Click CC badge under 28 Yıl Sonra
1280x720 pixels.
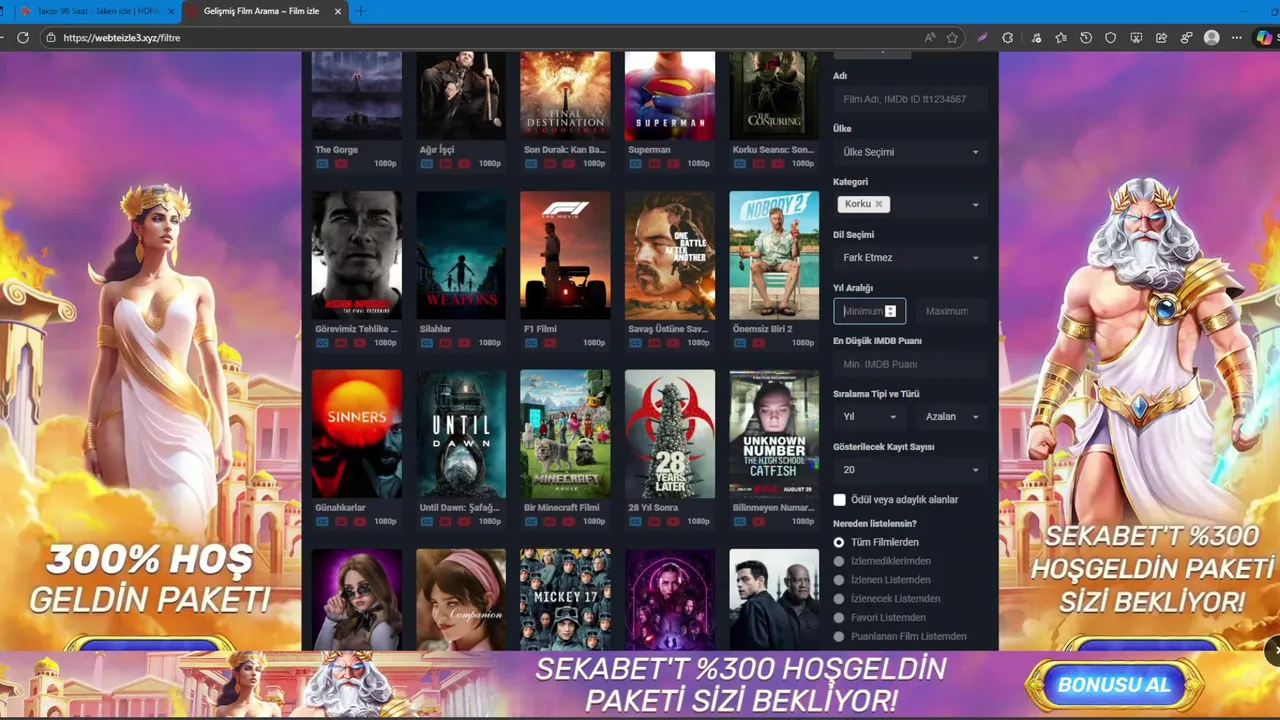pyautogui.click(x=636, y=521)
